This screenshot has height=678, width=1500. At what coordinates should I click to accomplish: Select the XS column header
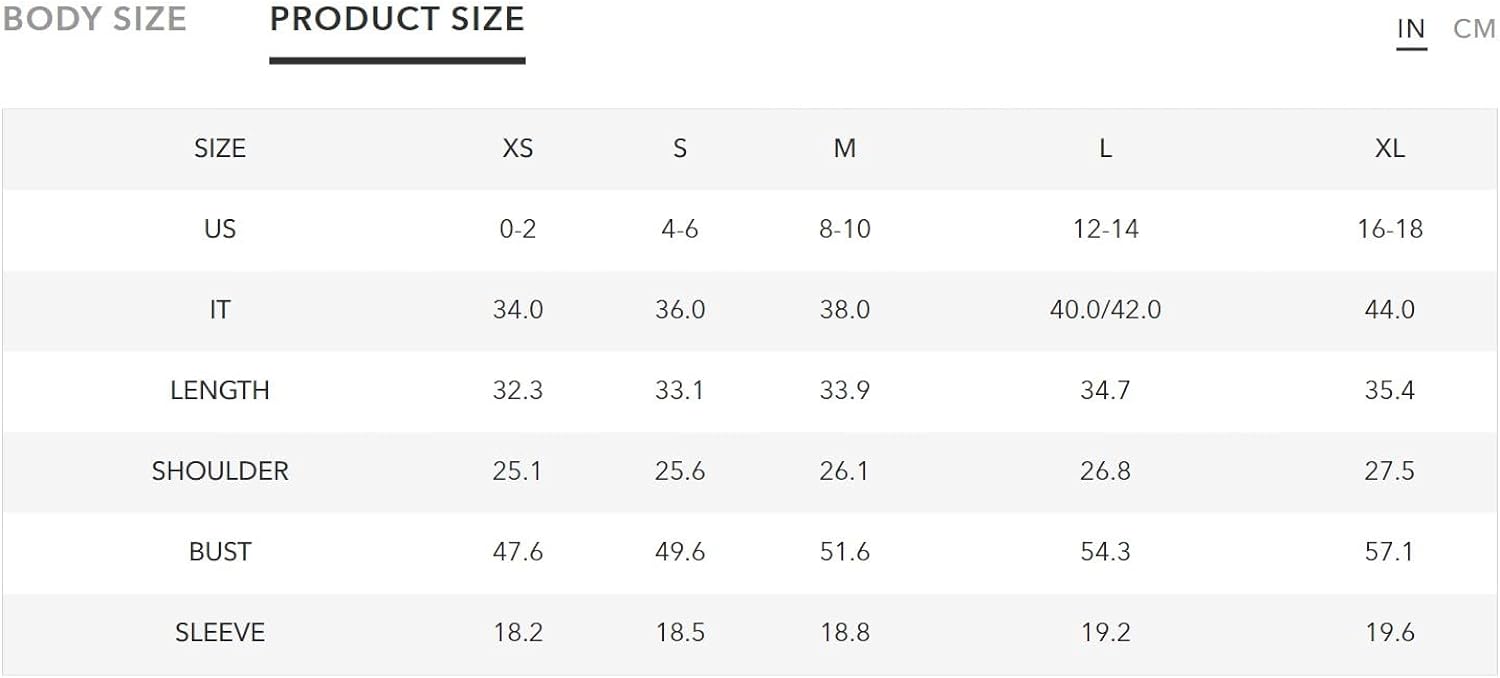[x=517, y=148]
